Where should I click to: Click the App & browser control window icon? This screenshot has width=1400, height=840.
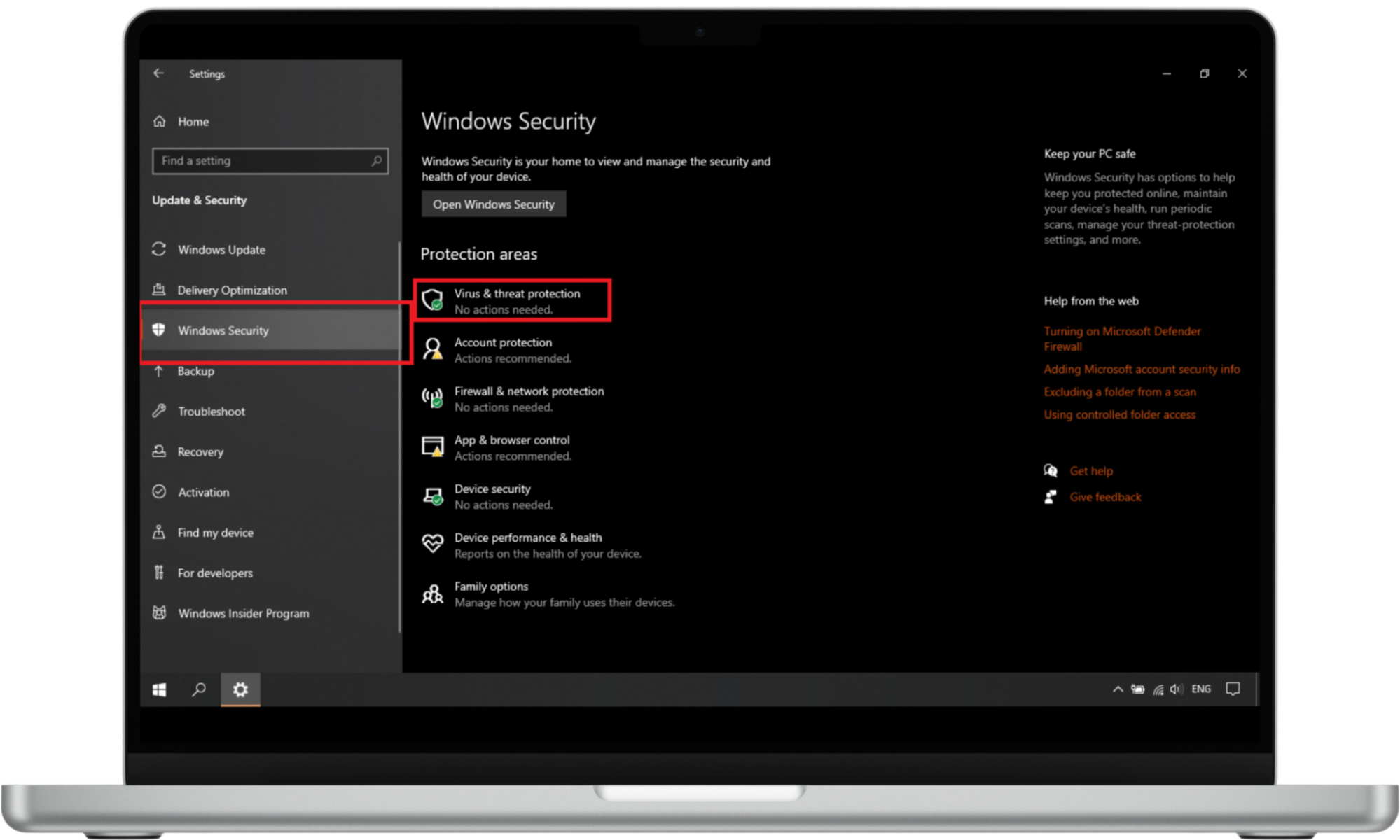(433, 447)
